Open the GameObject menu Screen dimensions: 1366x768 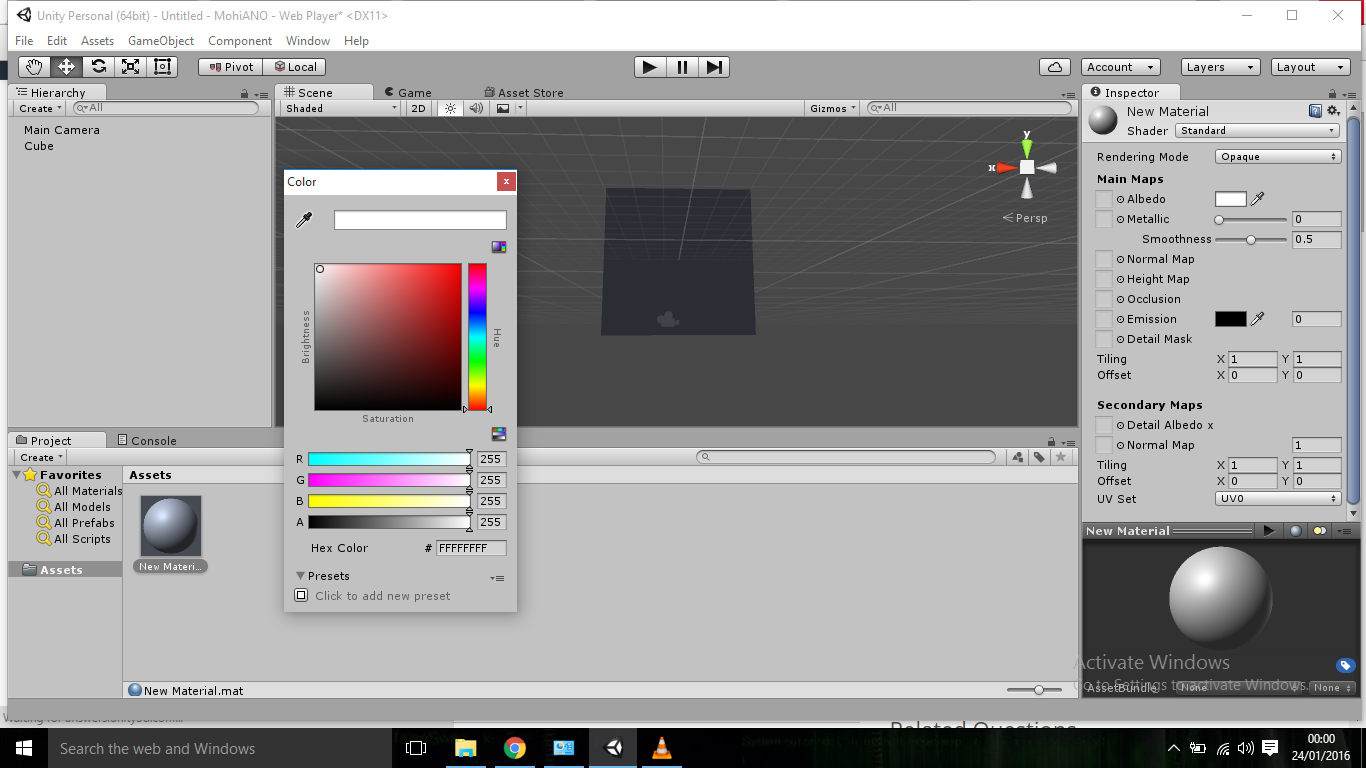[161, 41]
